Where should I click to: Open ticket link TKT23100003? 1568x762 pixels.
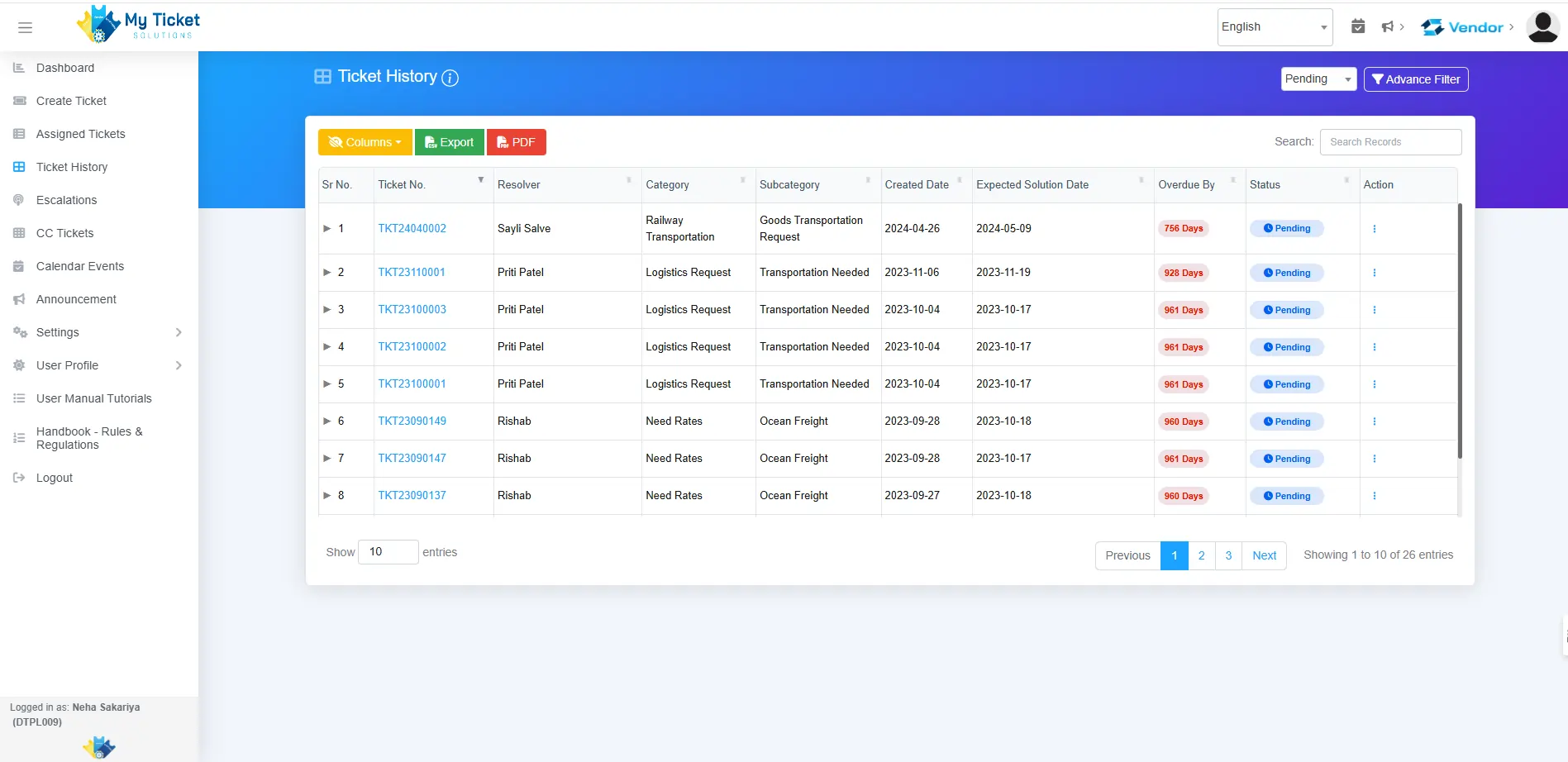point(412,310)
